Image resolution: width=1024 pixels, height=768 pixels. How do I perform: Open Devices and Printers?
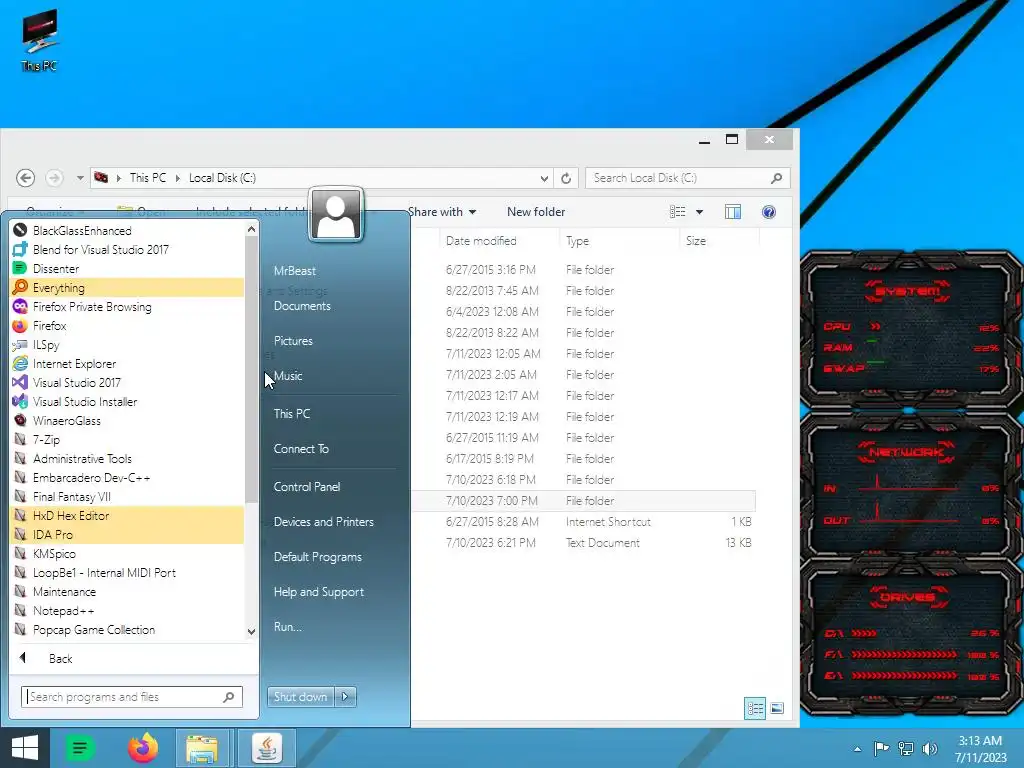(323, 522)
